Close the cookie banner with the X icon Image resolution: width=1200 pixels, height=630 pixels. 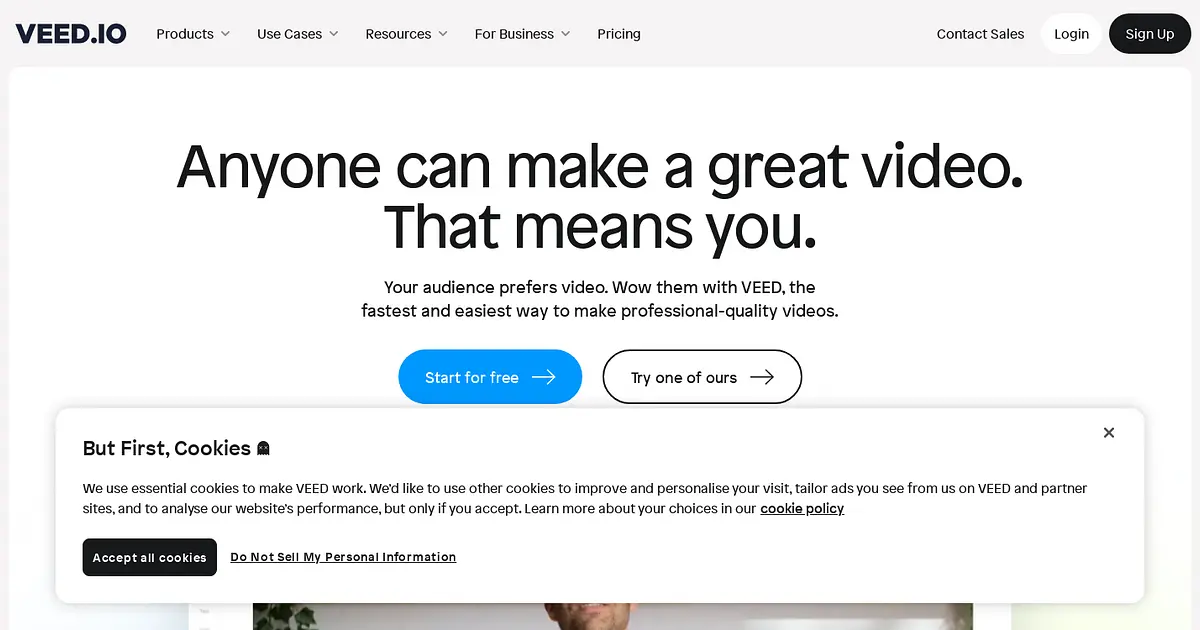[1109, 433]
